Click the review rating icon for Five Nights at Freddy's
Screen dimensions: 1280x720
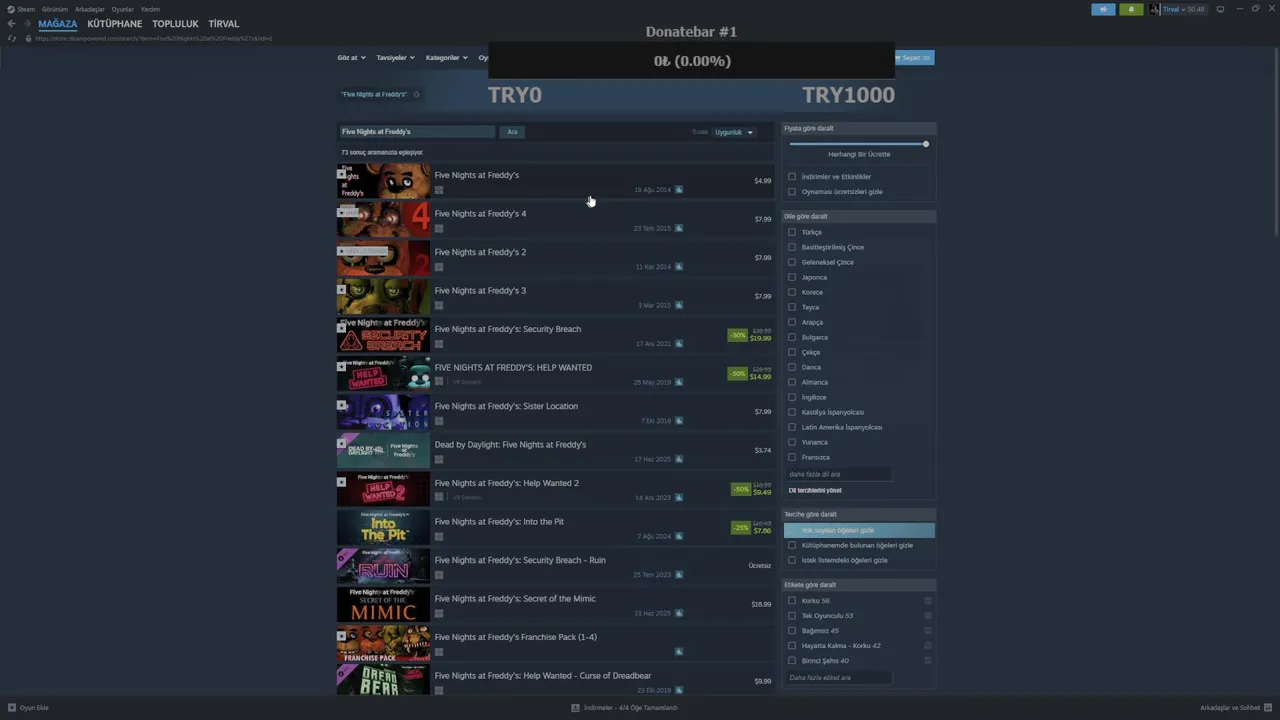point(678,189)
